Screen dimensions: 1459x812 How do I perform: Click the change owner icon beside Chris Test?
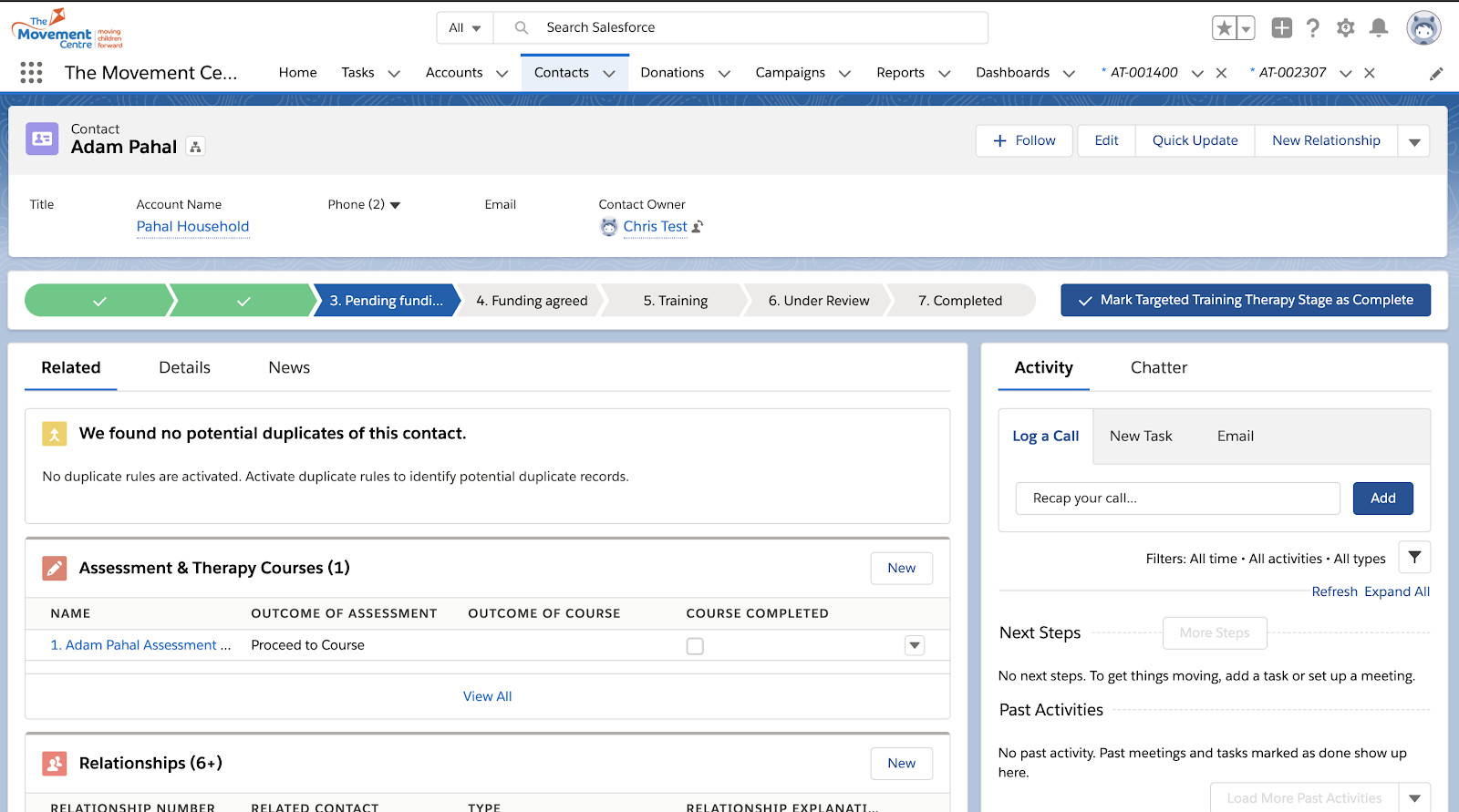(698, 227)
